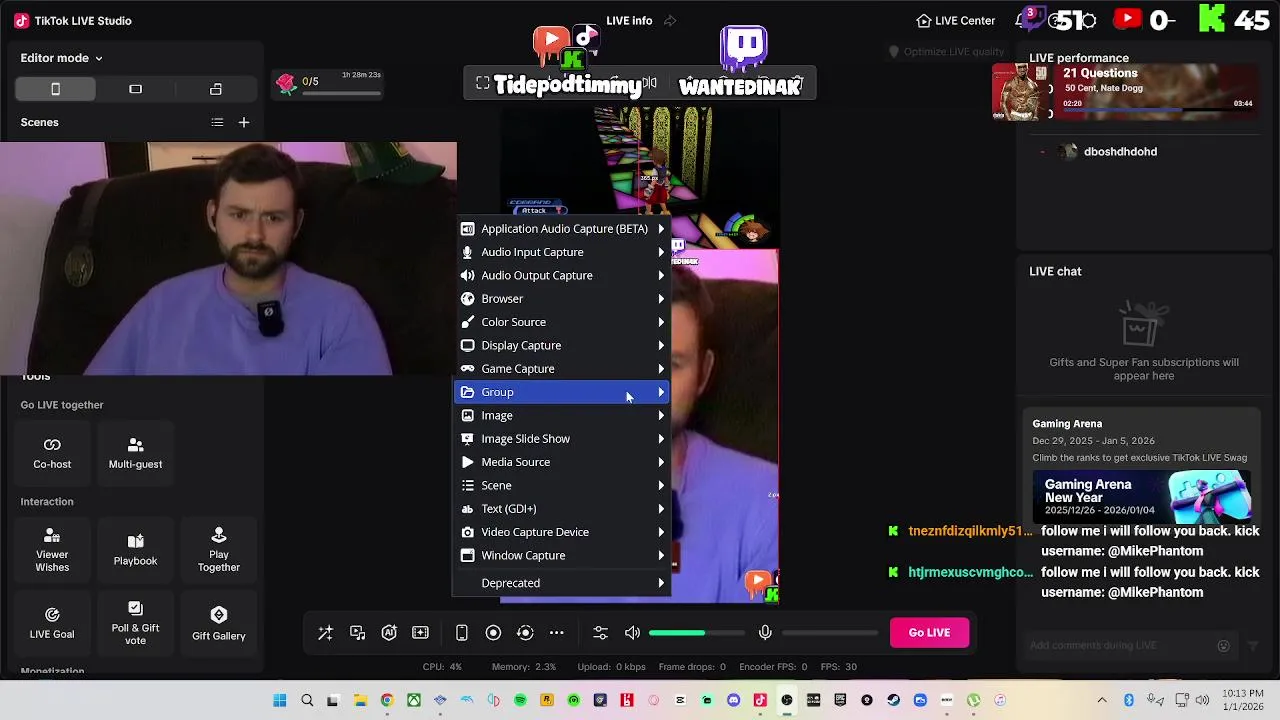Open Discord from the taskbar
The image size is (1280, 720).
pyautogui.click(x=734, y=700)
